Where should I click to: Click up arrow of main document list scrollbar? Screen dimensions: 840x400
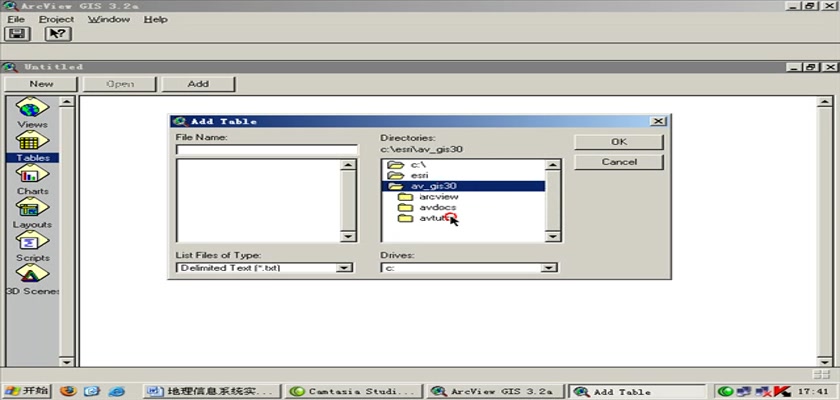coord(824,102)
